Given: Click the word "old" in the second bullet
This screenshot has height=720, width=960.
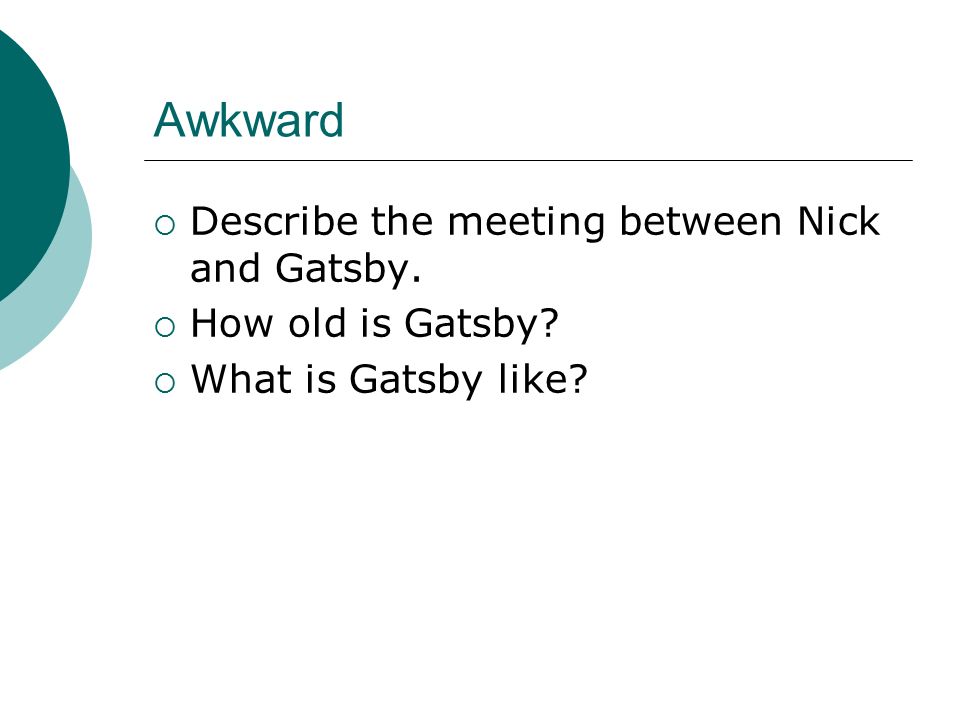Looking at the screenshot, I should pos(317,322).
